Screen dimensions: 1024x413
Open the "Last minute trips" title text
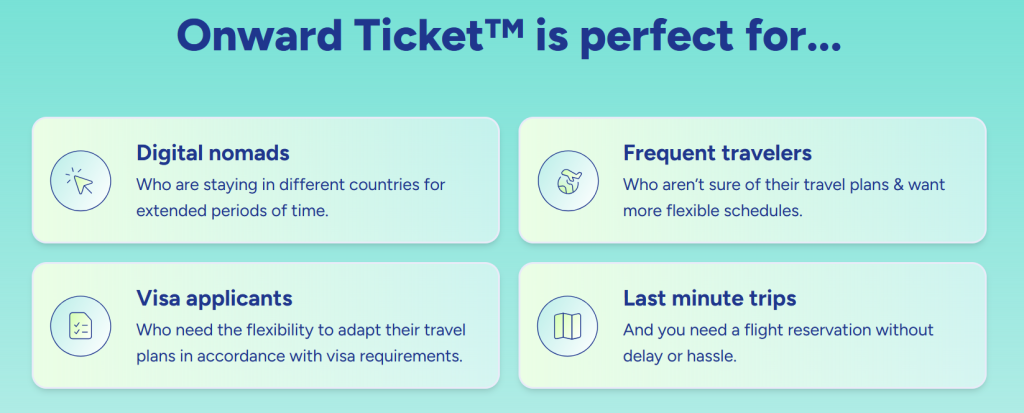click(709, 298)
